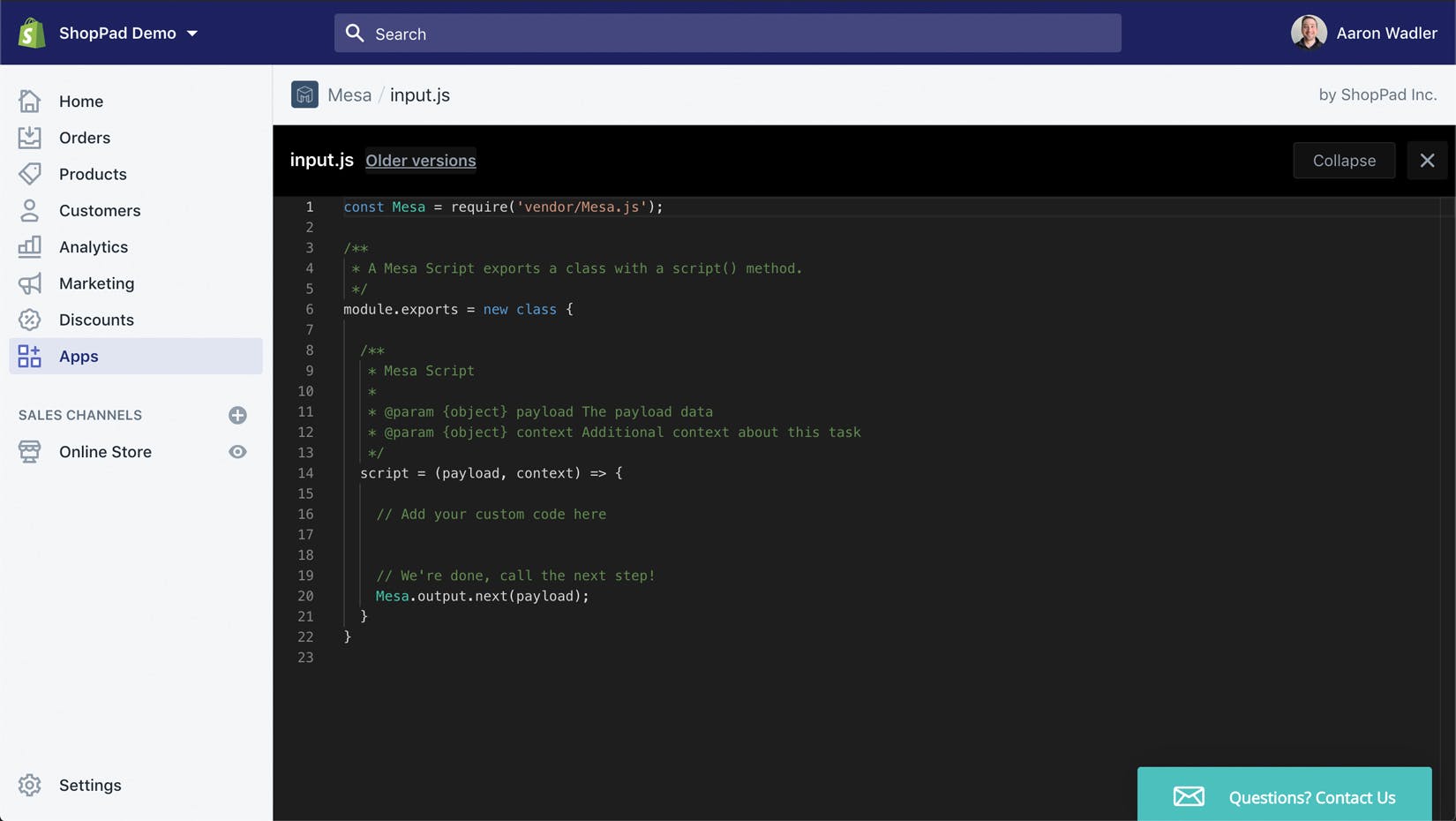Open Older versions link
The height and width of the screenshot is (821, 1456).
[x=421, y=161]
